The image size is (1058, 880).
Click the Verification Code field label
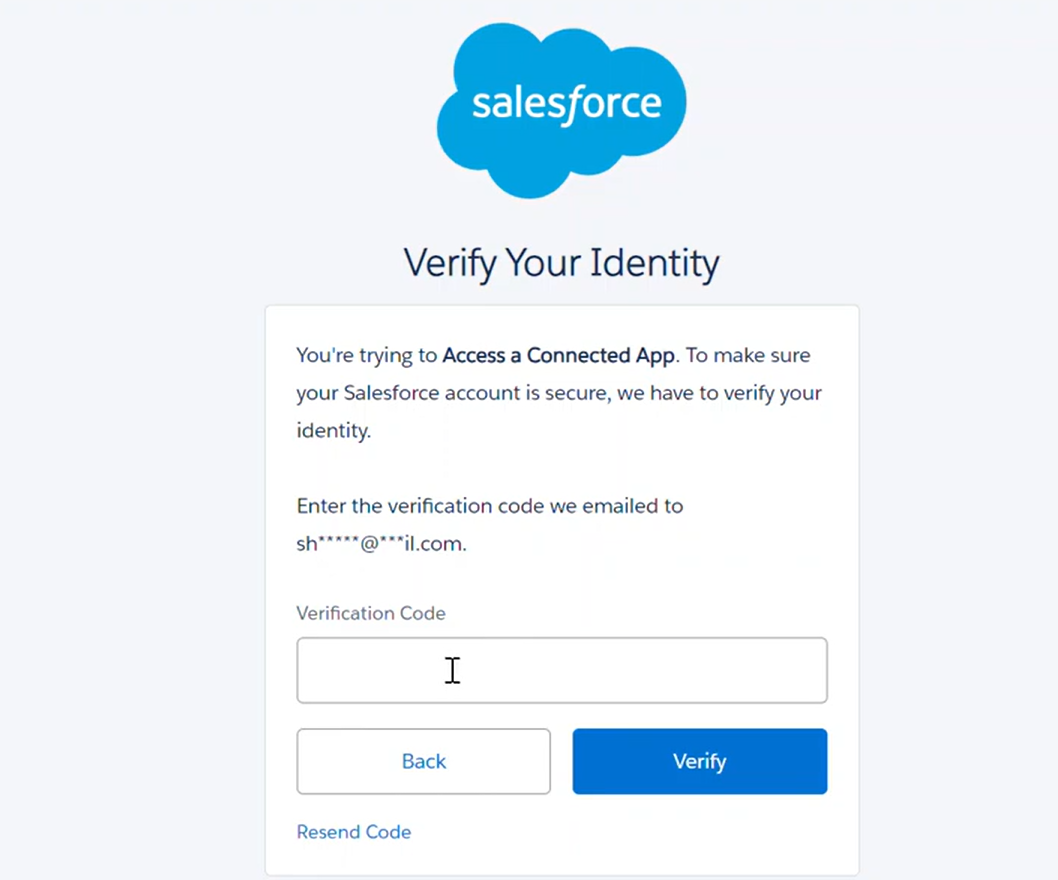[371, 613]
